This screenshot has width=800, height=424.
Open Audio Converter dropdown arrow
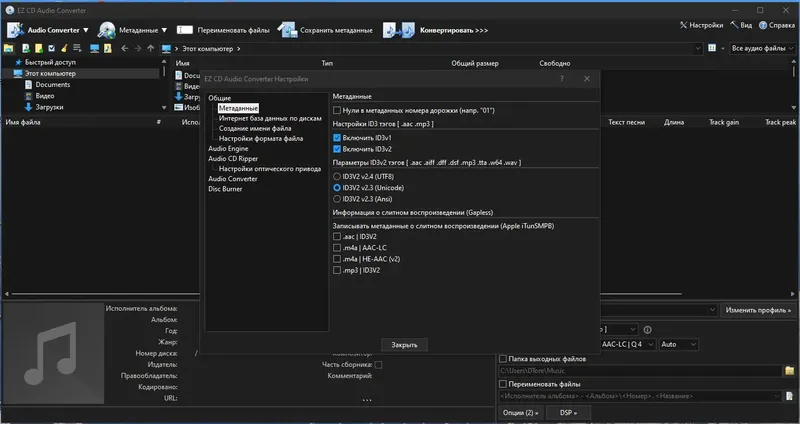[x=86, y=30]
